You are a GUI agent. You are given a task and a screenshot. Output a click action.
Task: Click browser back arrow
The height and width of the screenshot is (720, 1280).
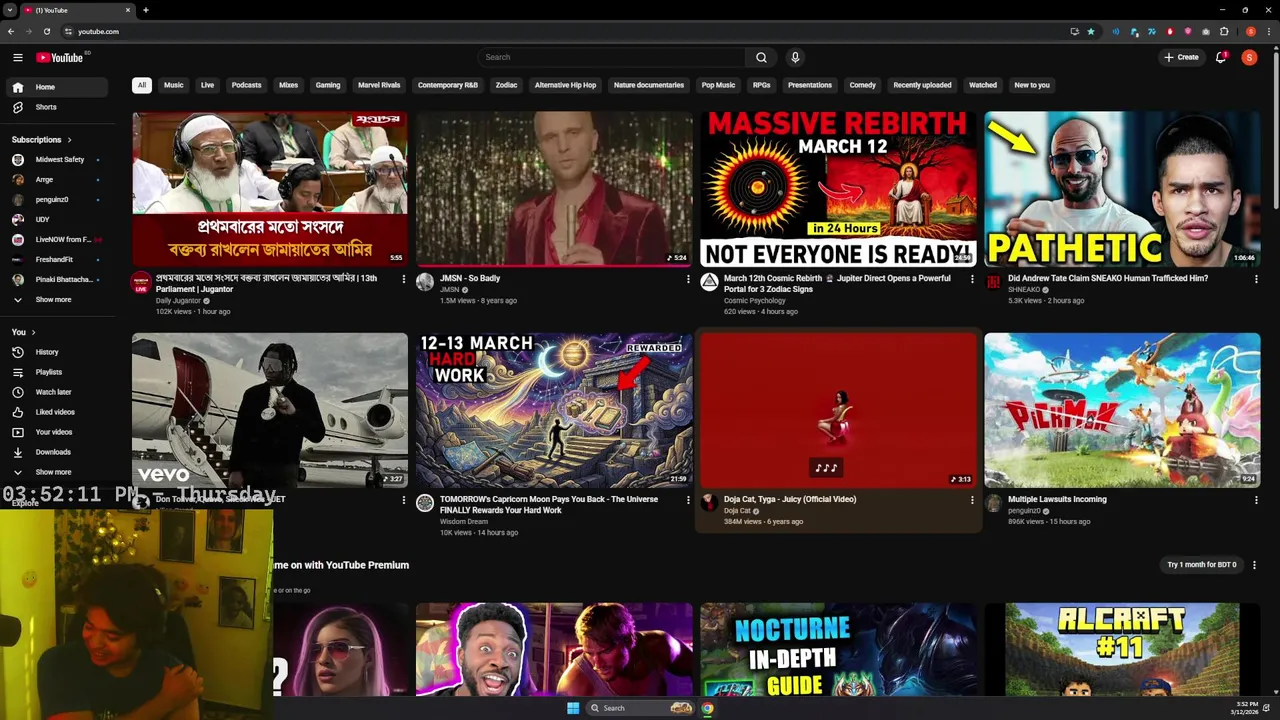click(11, 31)
